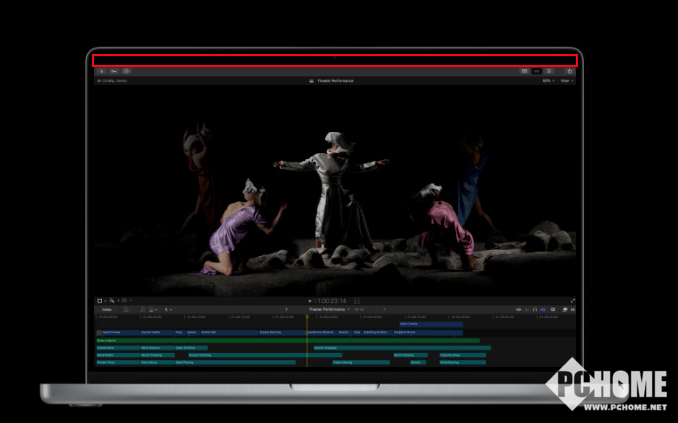
Task: Open the Transitions browser icon
Action: [573, 310]
